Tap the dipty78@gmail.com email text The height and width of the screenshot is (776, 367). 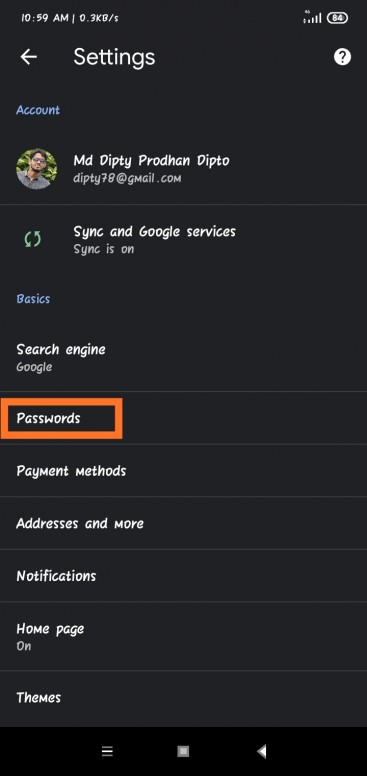tap(127, 178)
